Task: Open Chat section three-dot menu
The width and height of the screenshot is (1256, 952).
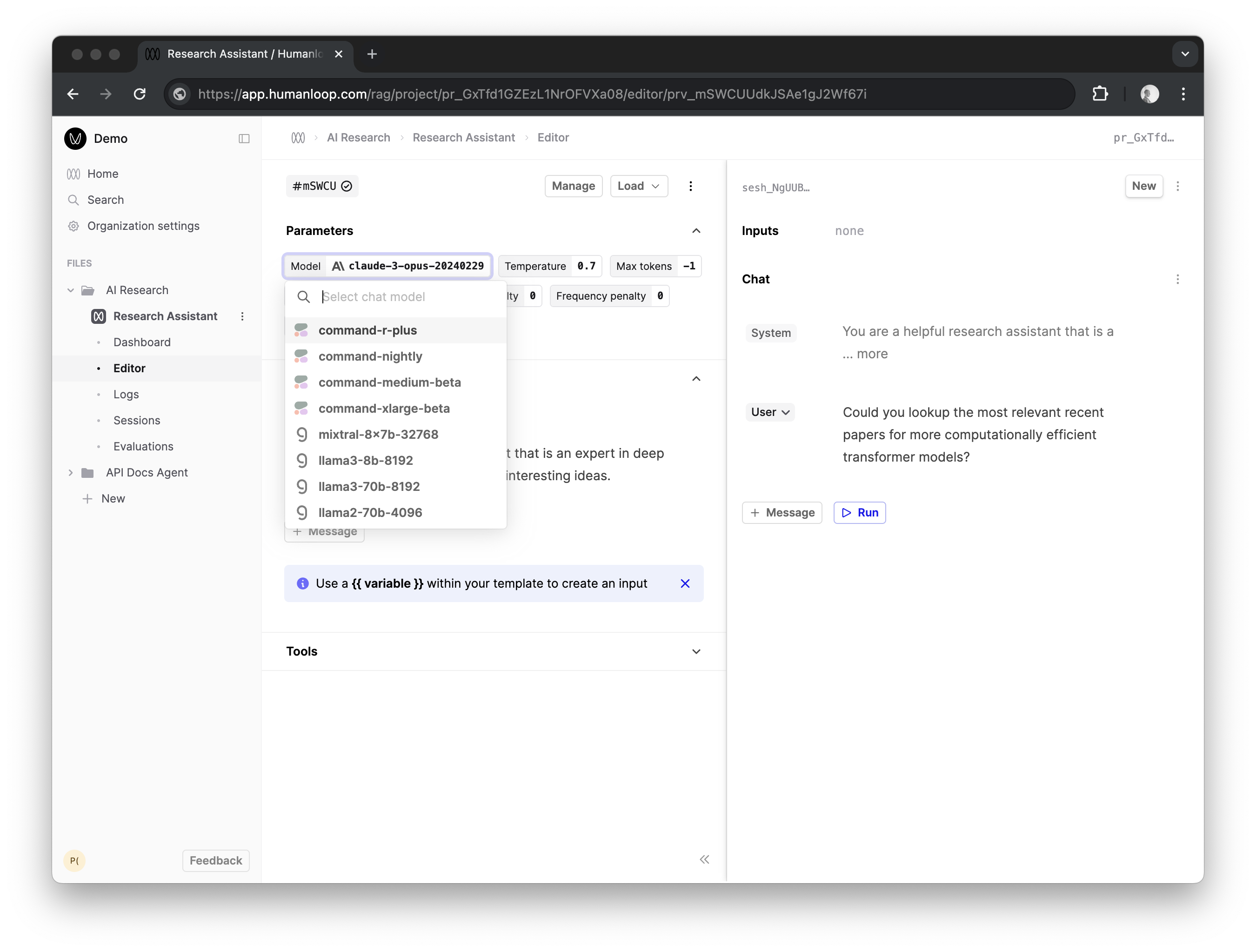Action: tap(1178, 280)
